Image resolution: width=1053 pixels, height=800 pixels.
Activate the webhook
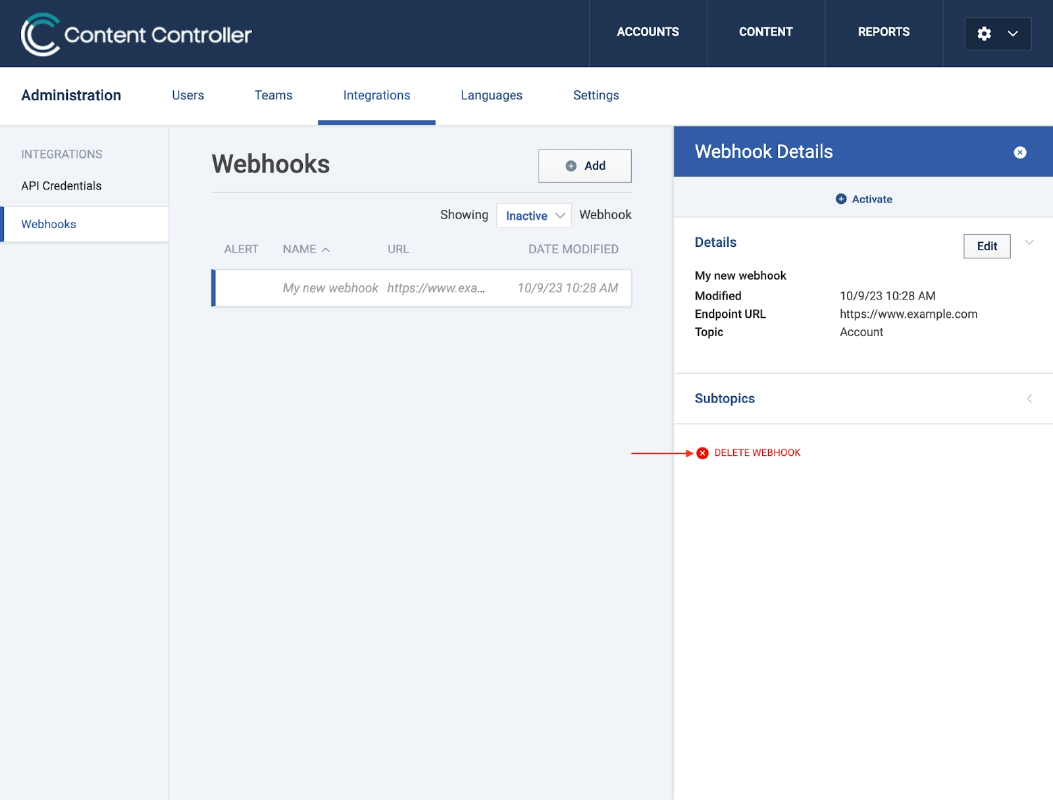864,199
